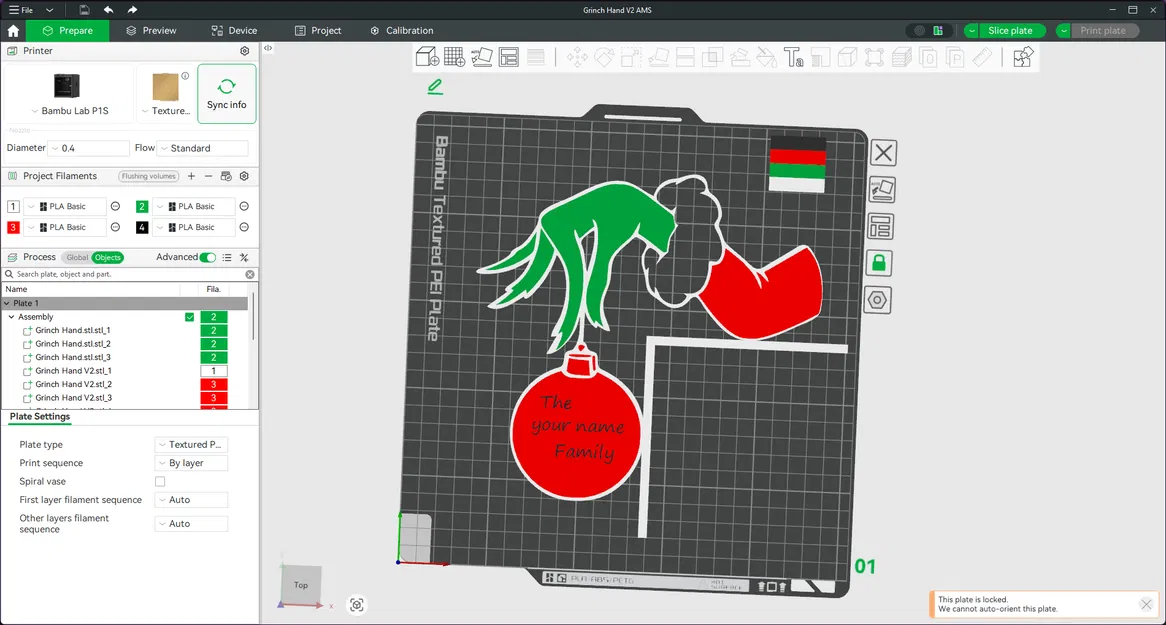
Task: Open the Bambu Lab P1S printer dropdown
Action: [x=69, y=111]
